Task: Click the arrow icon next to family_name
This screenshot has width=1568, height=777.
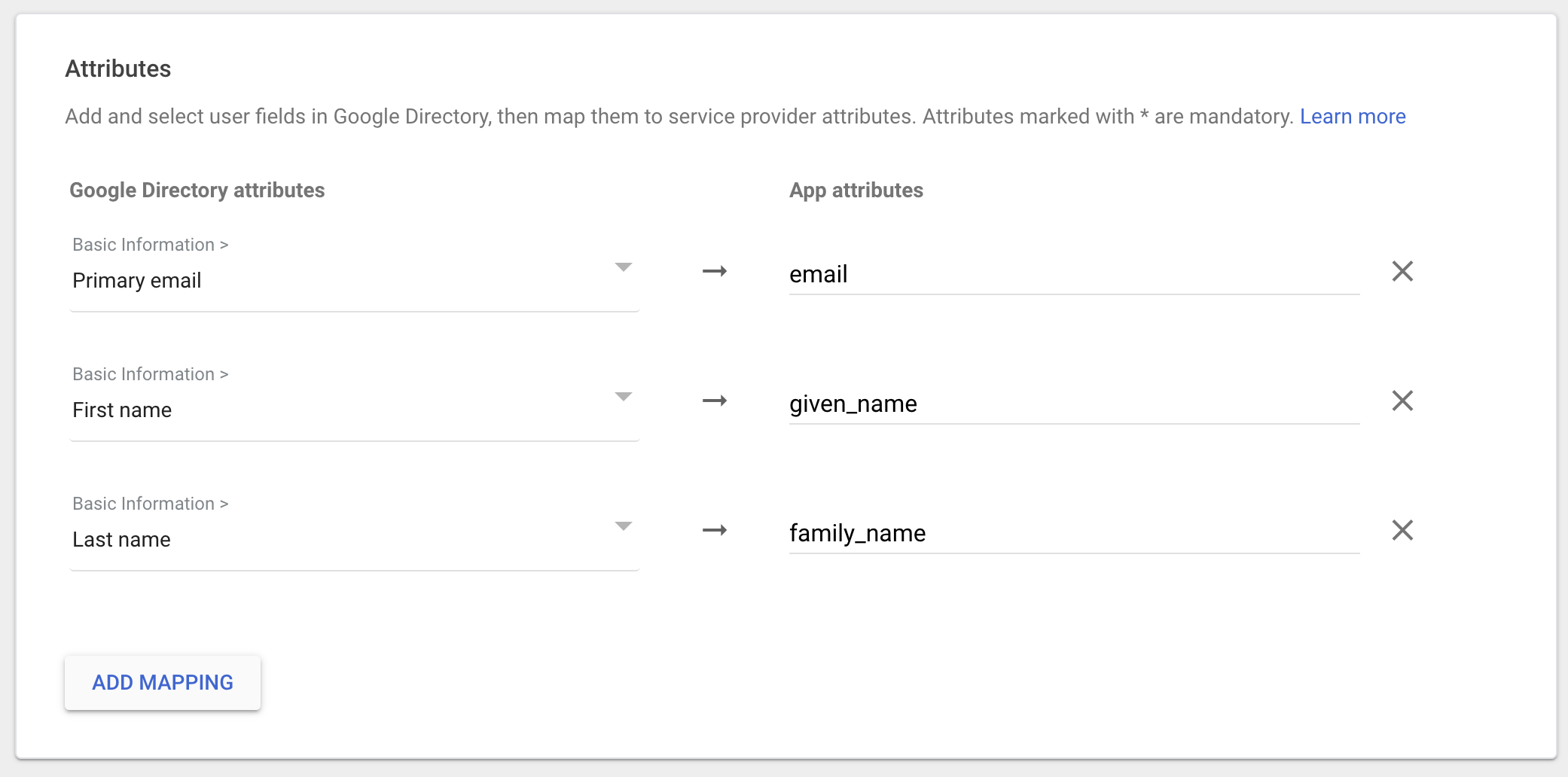Action: [x=715, y=530]
